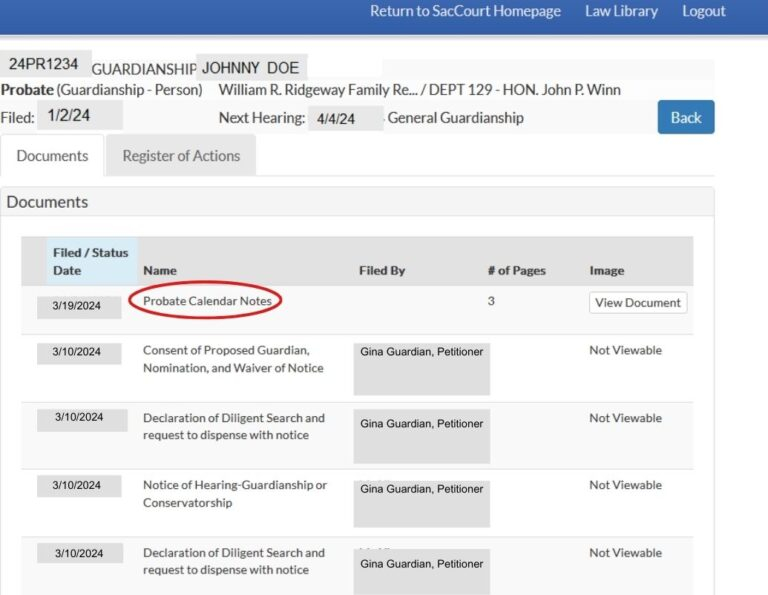This screenshot has width=768, height=595.
Task: Select the Probate Calendar Notes document name
Action: pyautogui.click(x=207, y=301)
